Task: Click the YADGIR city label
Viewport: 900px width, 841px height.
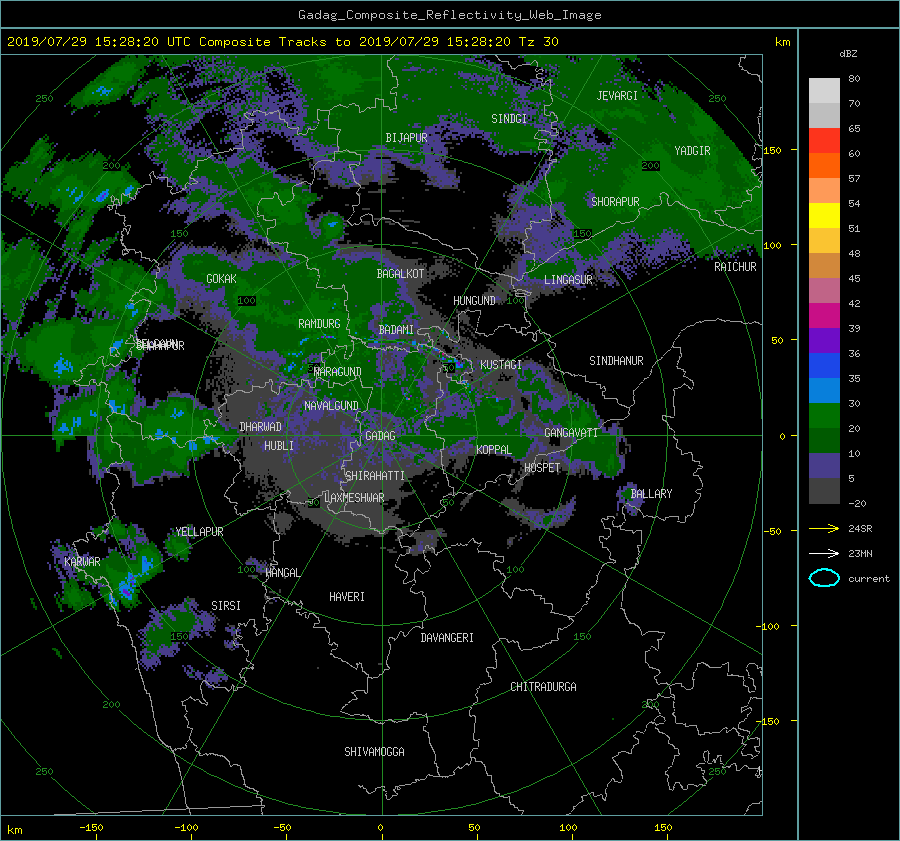Action: click(692, 151)
